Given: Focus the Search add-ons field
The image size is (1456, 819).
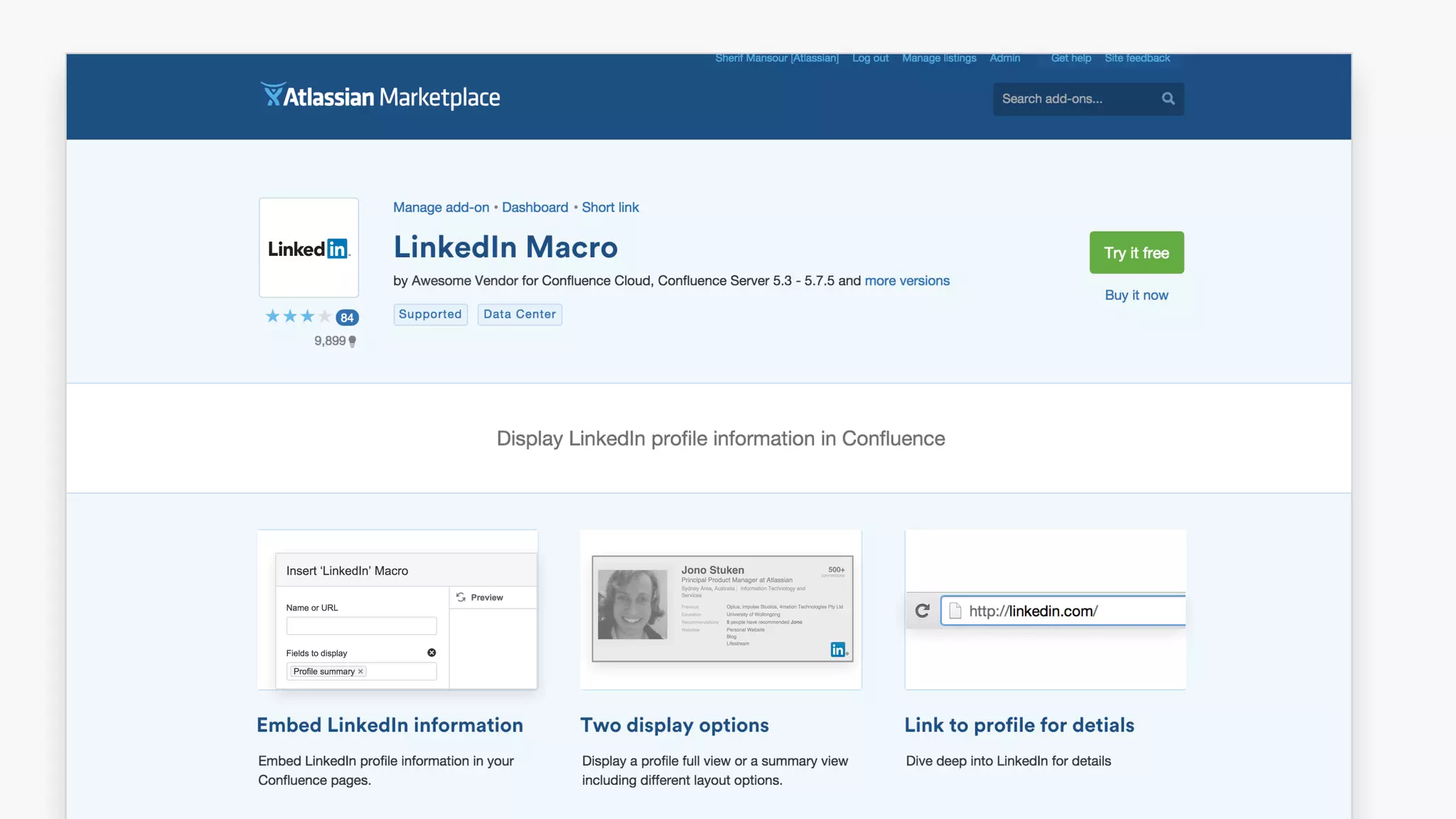Looking at the screenshot, I should (1074, 99).
